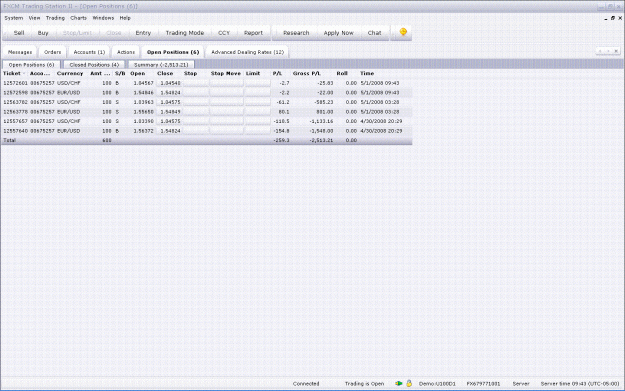This screenshot has height=391, width=625.
Task: Click the Connected status text
Action: (306, 384)
